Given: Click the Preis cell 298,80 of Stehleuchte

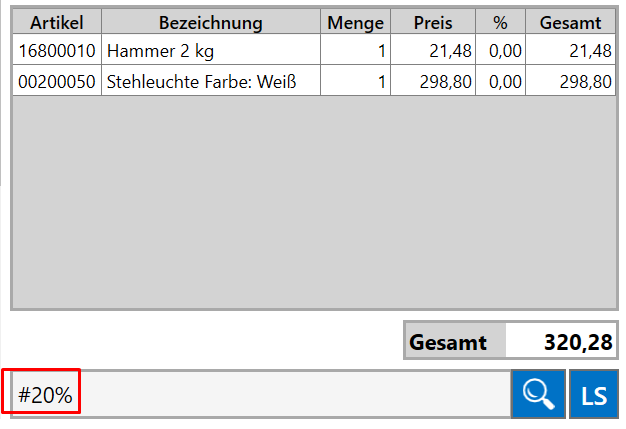Looking at the screenshot, I should (433, 81).
